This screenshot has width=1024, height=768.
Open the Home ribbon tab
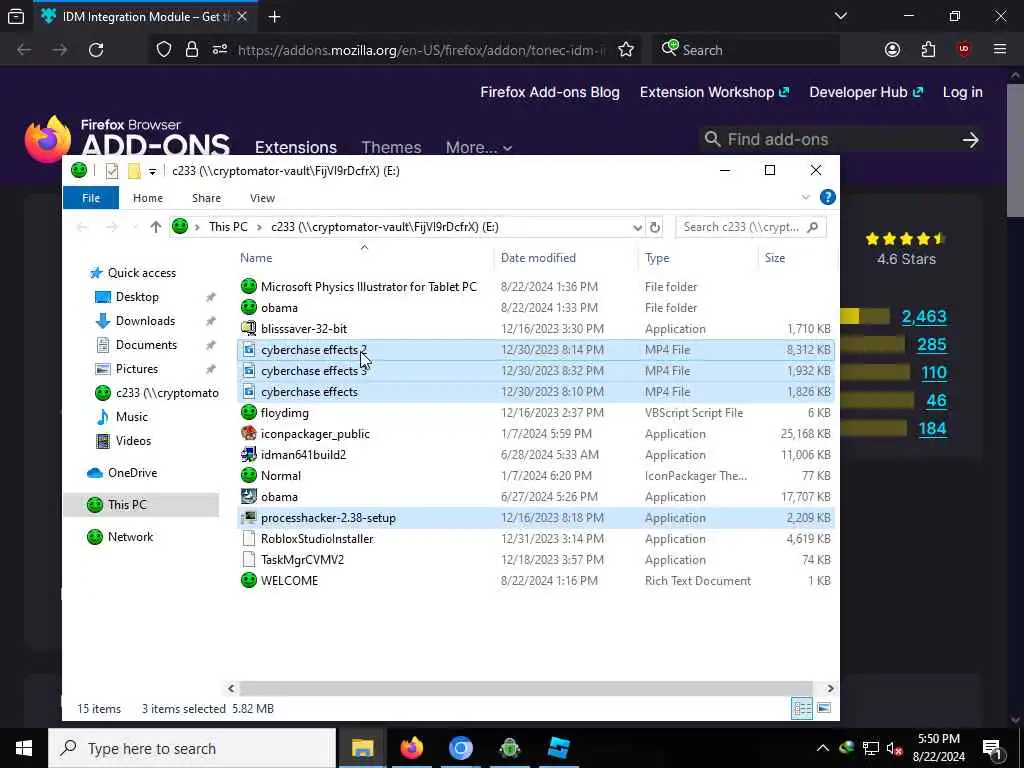(148, 198)
